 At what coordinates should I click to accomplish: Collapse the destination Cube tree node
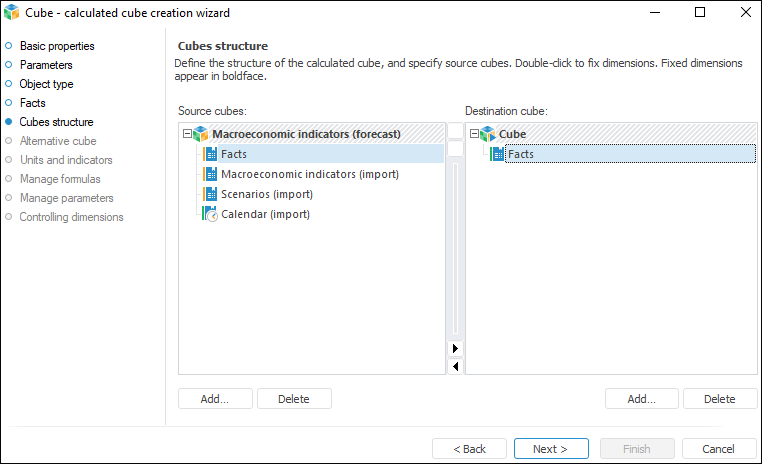coord(473,134)
